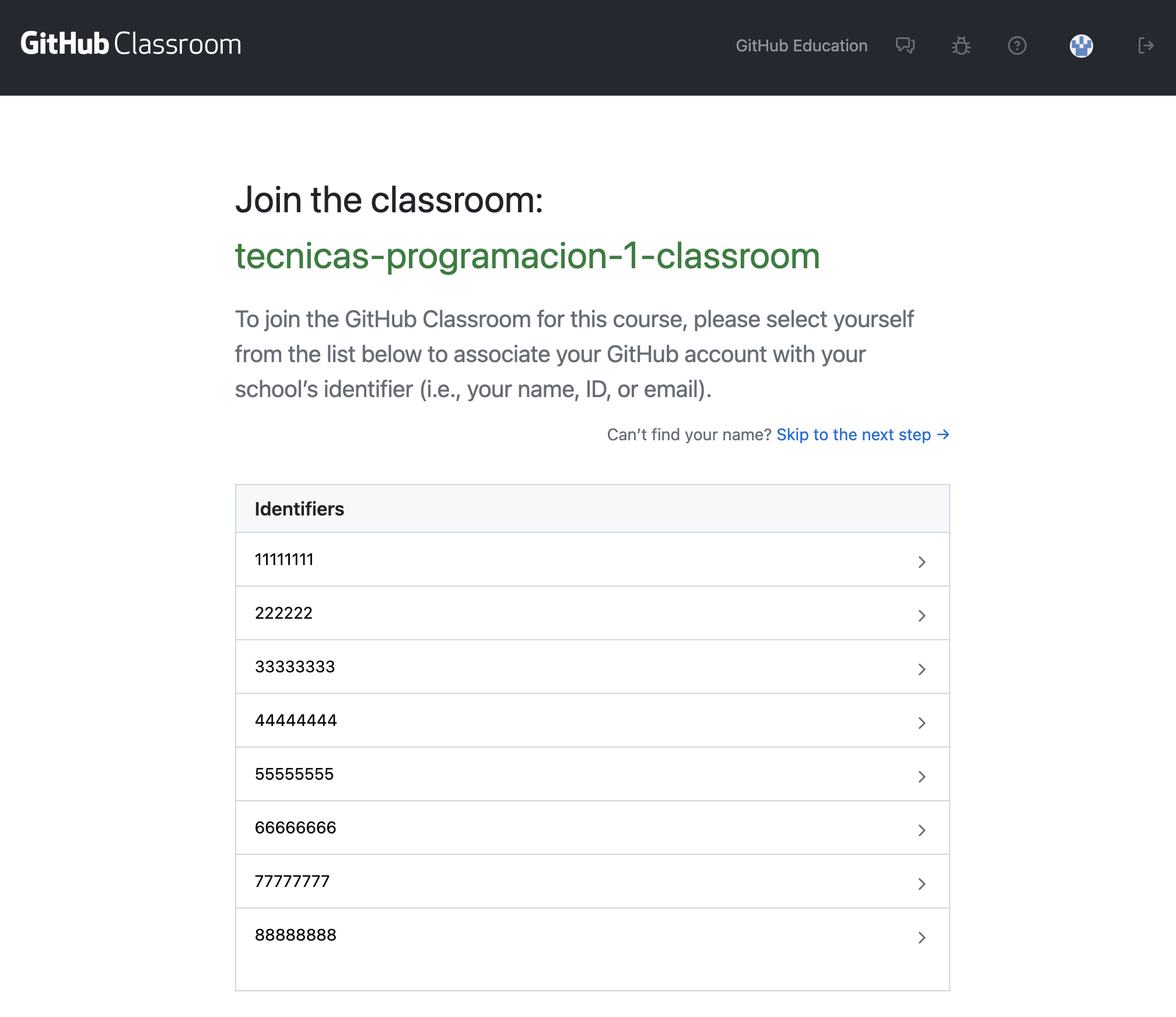Open tecnicas-programacion-1-classroom link
The image size is (1176, 1017).
[527, 255]
